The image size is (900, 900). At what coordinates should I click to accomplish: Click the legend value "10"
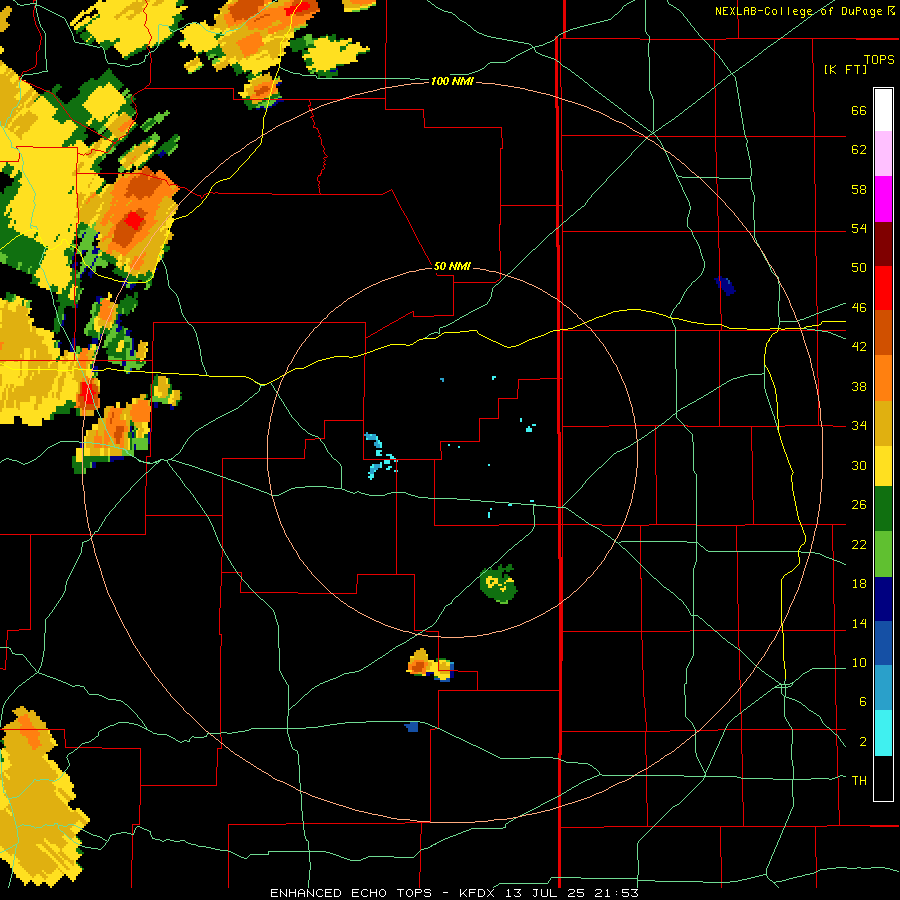[859, 663]
